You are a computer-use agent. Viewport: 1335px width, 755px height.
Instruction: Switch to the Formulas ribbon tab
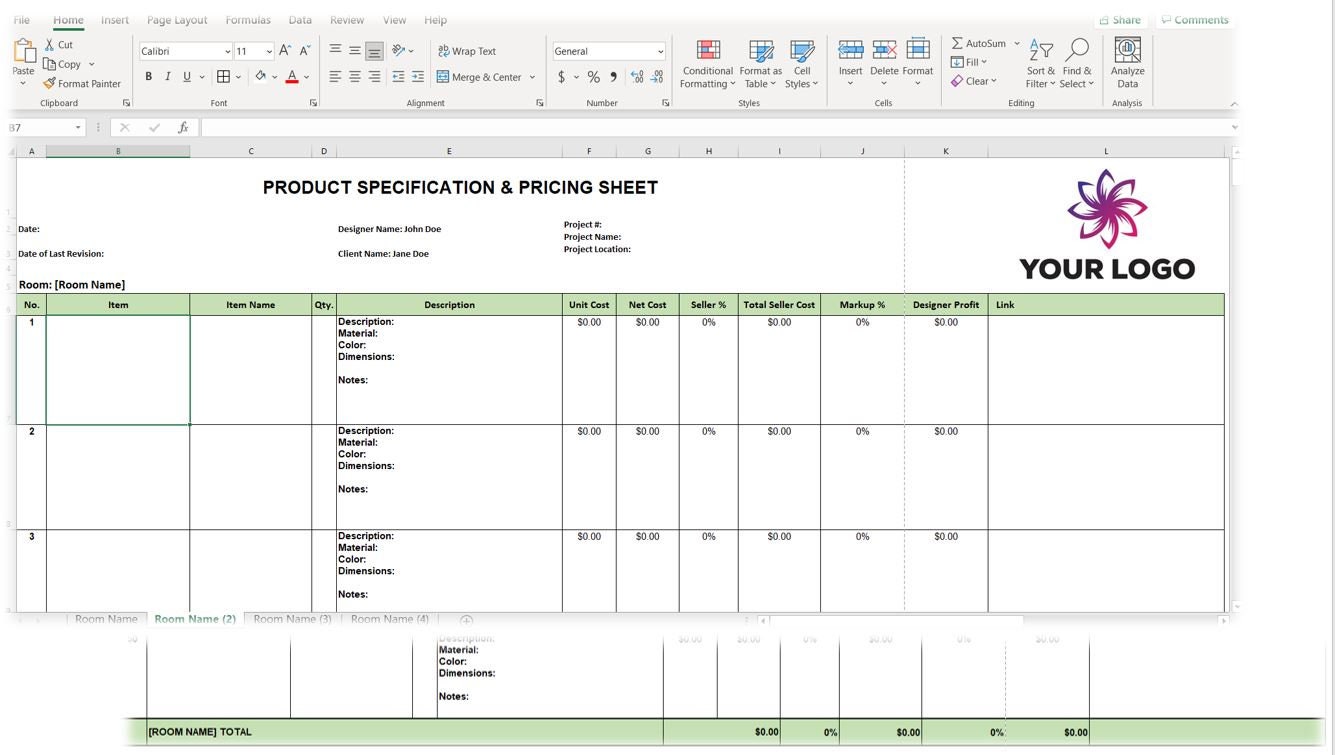247,19
